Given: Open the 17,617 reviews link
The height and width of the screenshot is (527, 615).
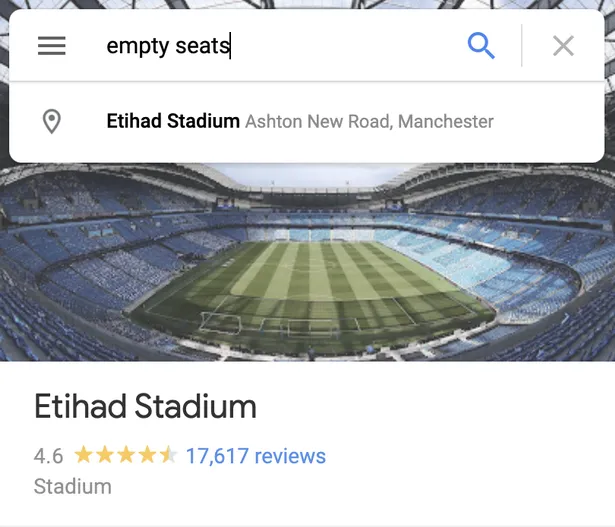Looking at the screenshot, I should pyautogui.click(x=256, y=456).
